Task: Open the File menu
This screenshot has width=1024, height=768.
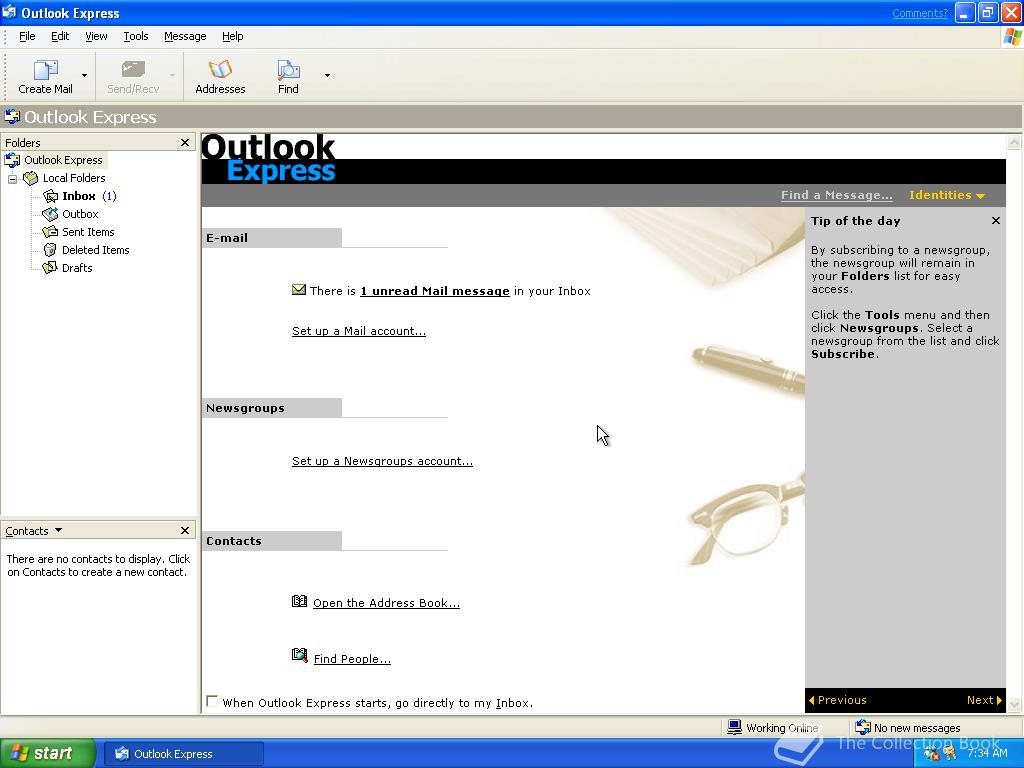Action: pos(27,37)
